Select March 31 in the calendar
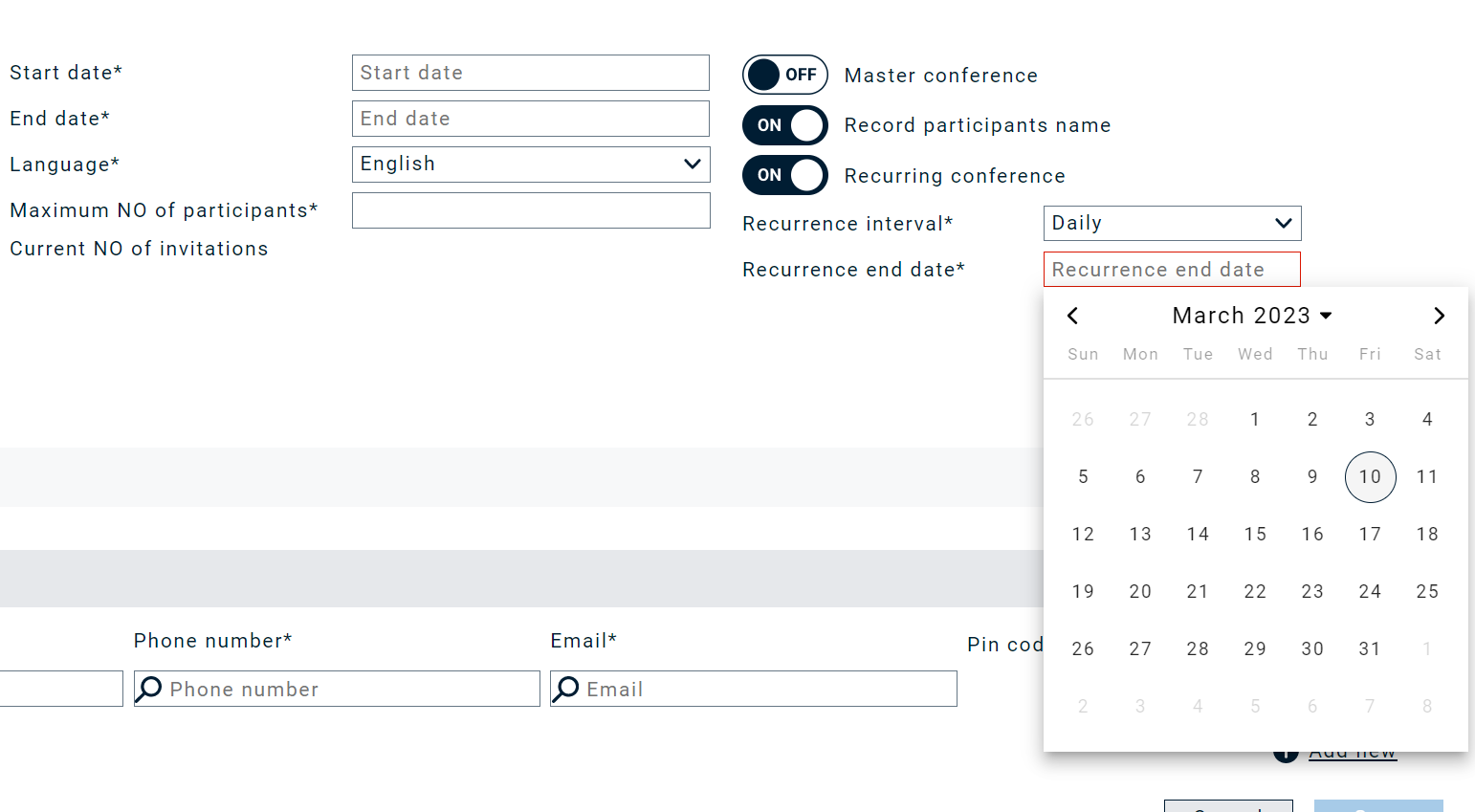1475x812 pixels. (1370, 649)
